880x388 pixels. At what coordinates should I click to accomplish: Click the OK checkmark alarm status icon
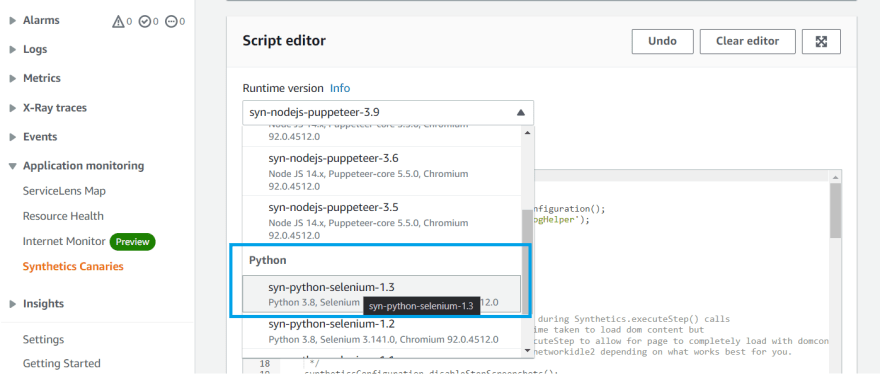(145, 21)
